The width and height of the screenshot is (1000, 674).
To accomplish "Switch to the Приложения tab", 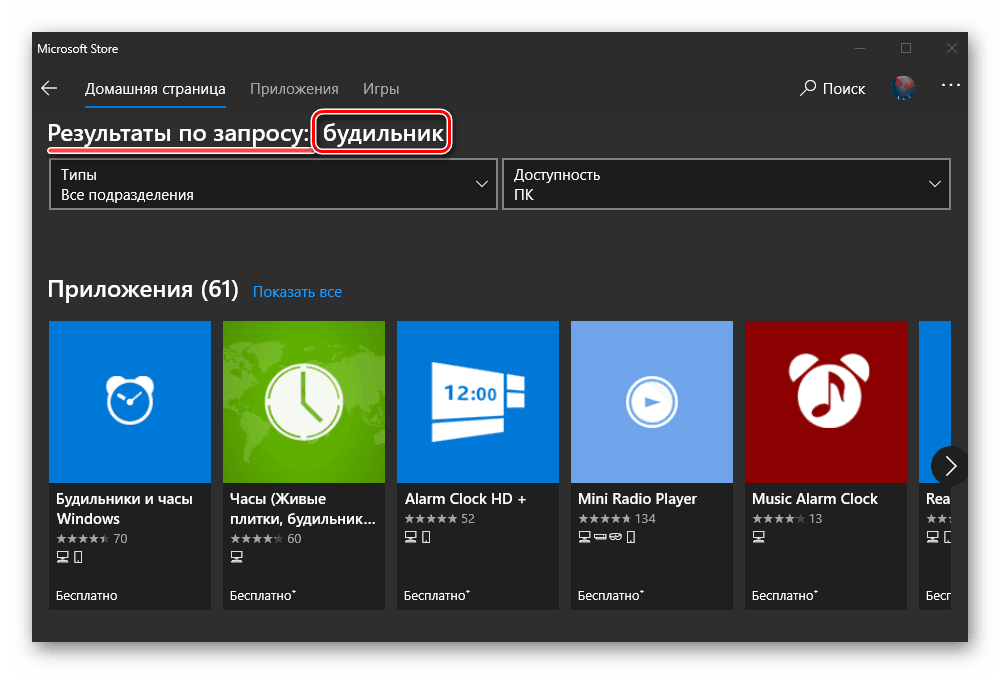I will 294,89.
